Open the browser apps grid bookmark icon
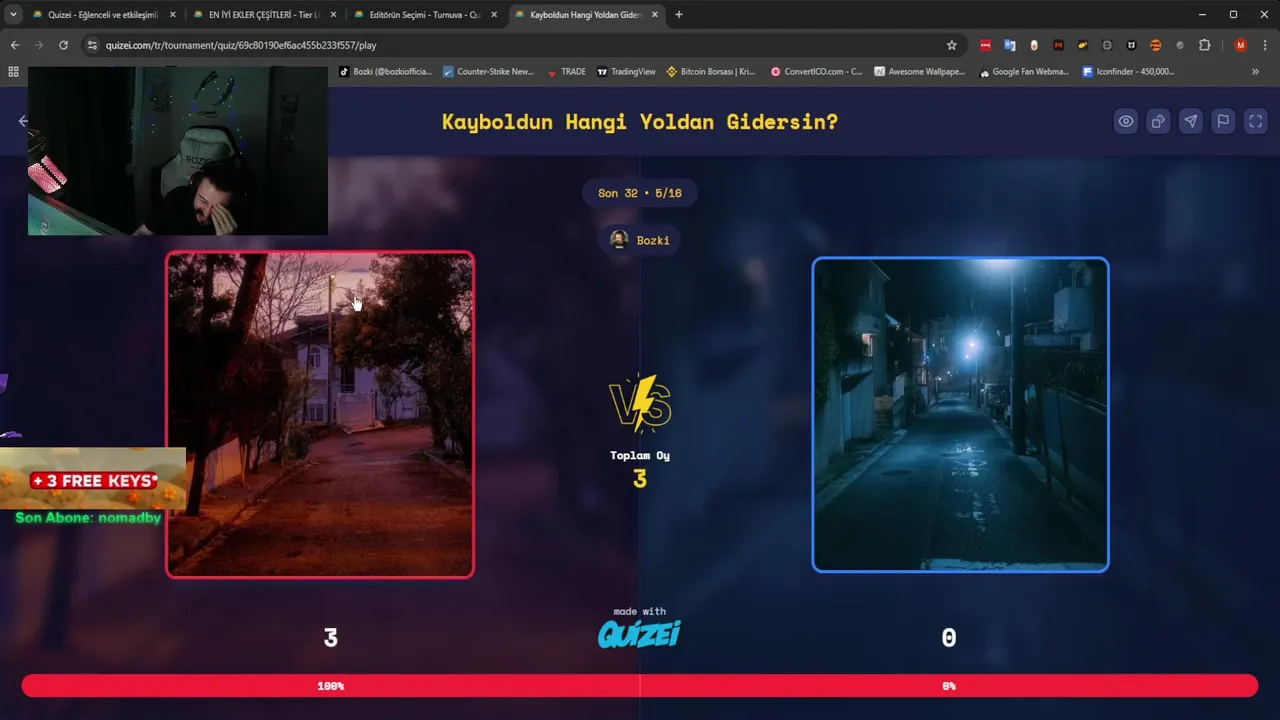Image resolution: width=1280 pixels, height=720 pixels. tap(13, 72)
